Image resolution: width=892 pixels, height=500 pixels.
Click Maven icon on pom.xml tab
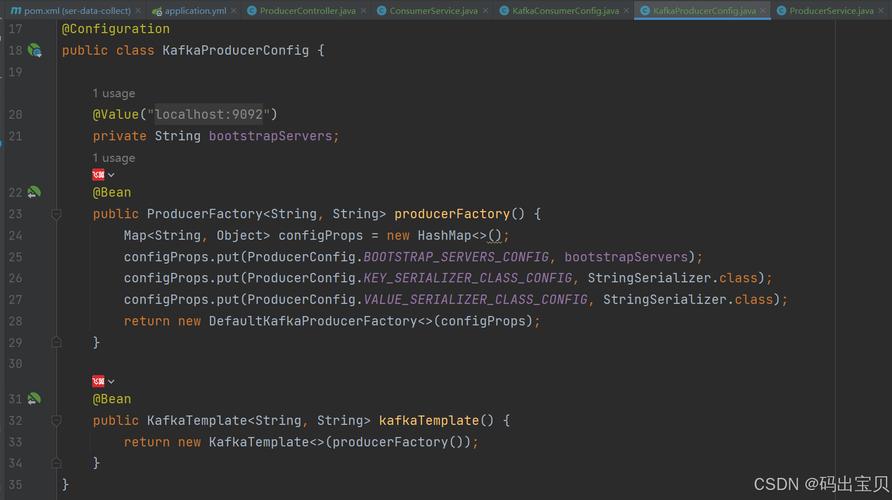[15, 11]
